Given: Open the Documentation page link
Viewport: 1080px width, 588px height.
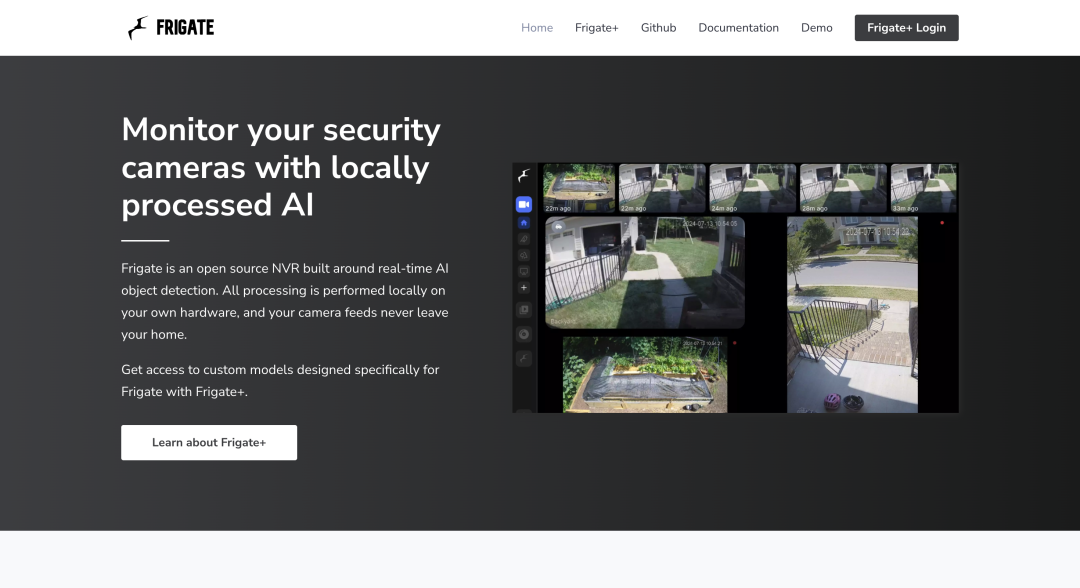Looking at the screenshot, I should (x=738, y=28).
